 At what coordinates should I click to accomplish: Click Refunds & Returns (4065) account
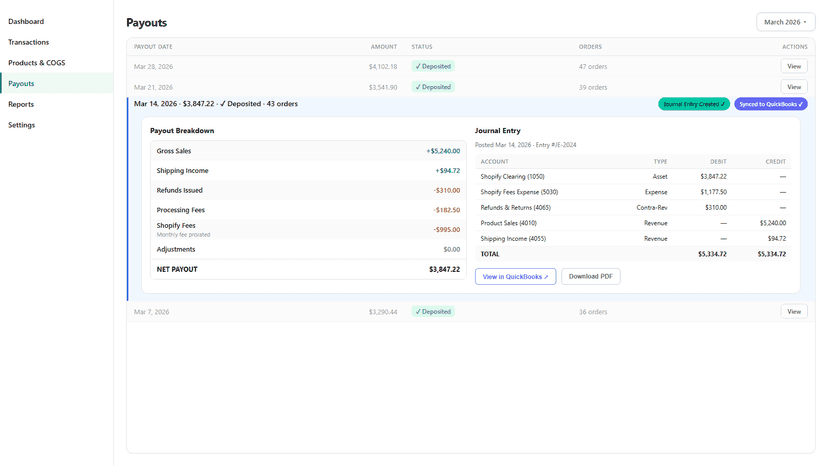point(515,208)
